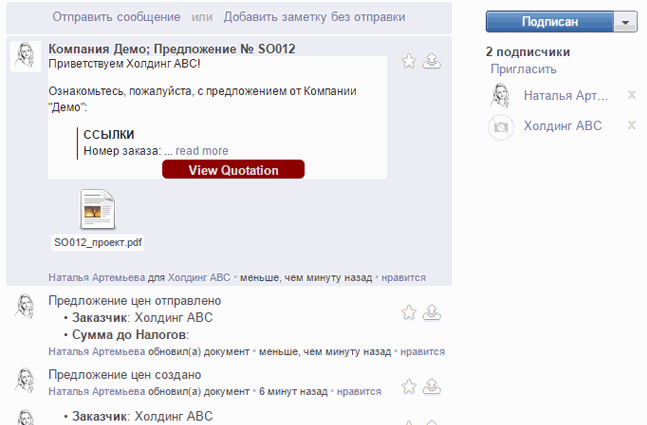Click Пригласить to invite followers
Image resolution: width=647 pixels, height=425 pixels.
523,69
